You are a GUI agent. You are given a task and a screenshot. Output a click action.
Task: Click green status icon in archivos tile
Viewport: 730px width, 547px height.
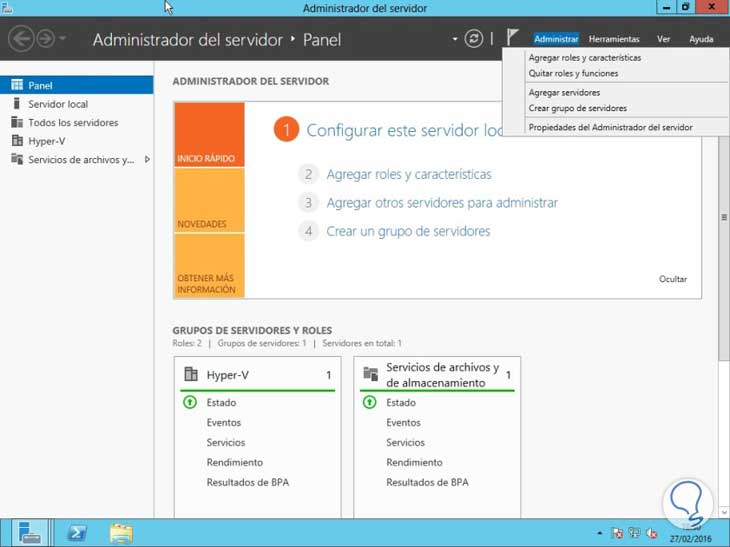click(370, 402)
